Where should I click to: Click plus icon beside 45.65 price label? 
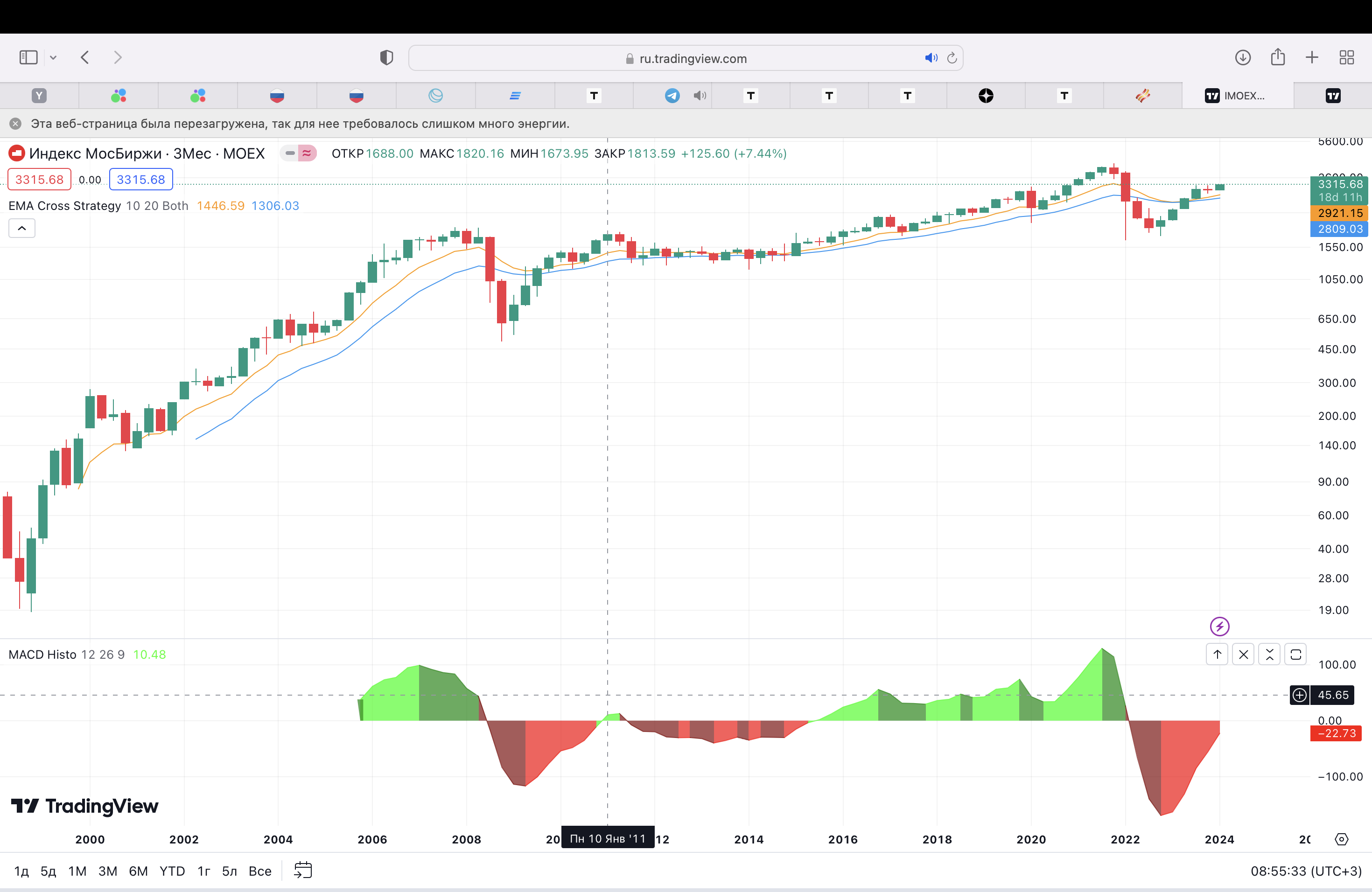point(1299,695)
